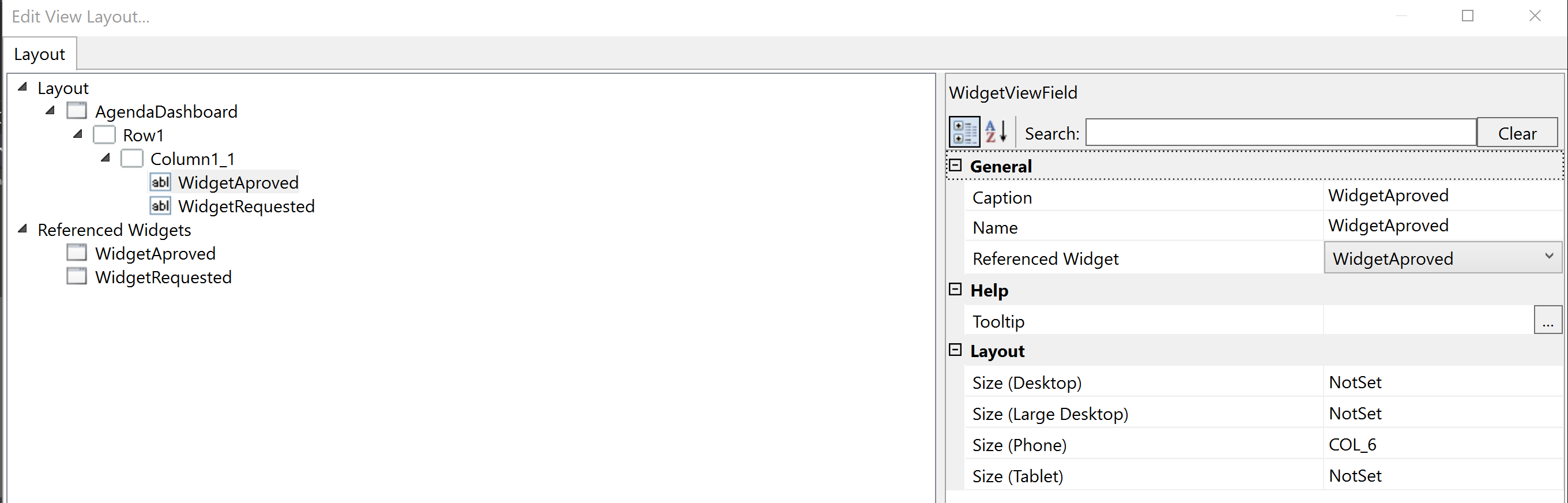Select the icon of referenced WidgetRequested
The image size is (1568, 503).
(77, 276)
